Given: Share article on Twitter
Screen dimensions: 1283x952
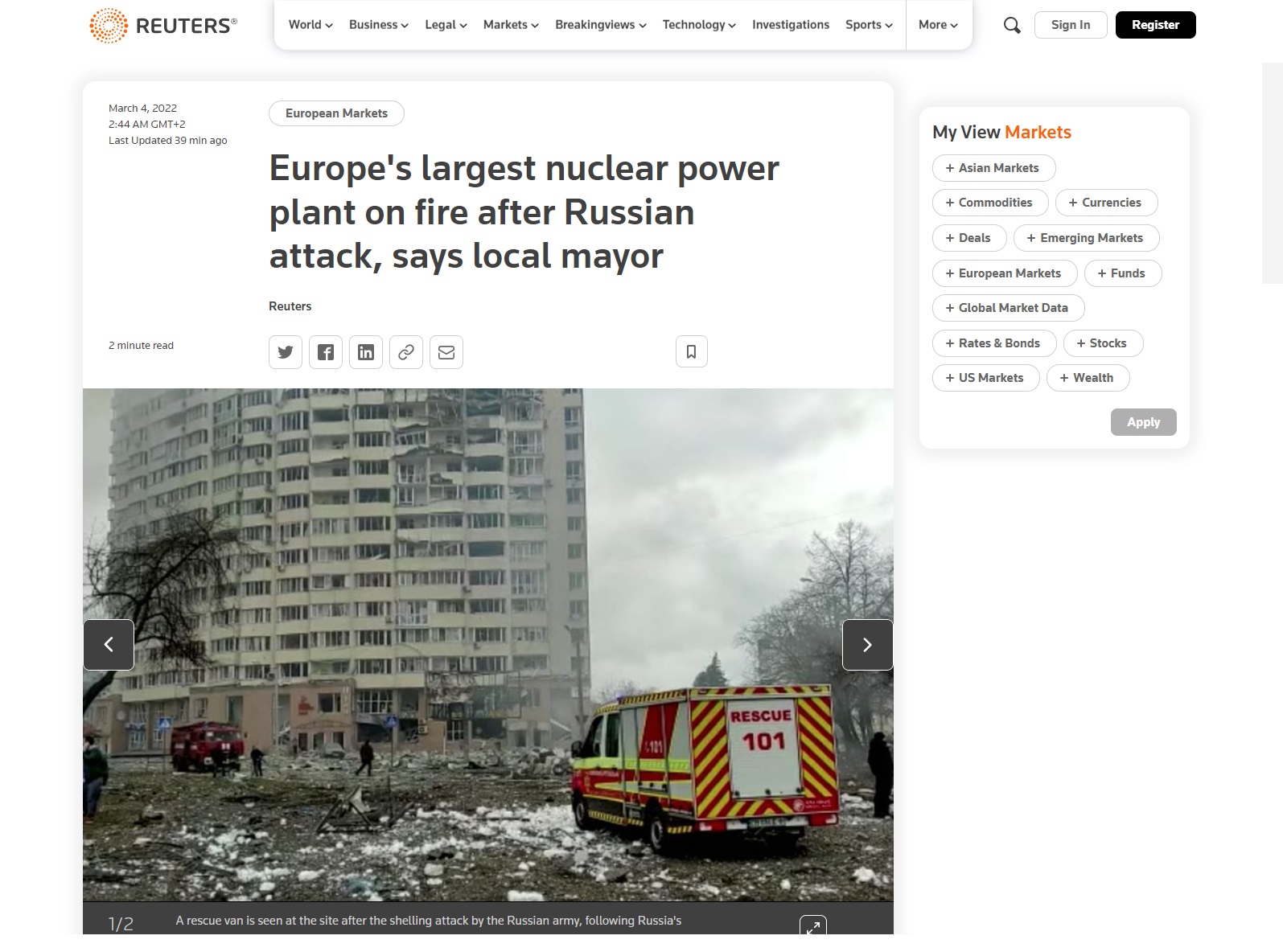Looking at the screenshot, I should (286, 352).
